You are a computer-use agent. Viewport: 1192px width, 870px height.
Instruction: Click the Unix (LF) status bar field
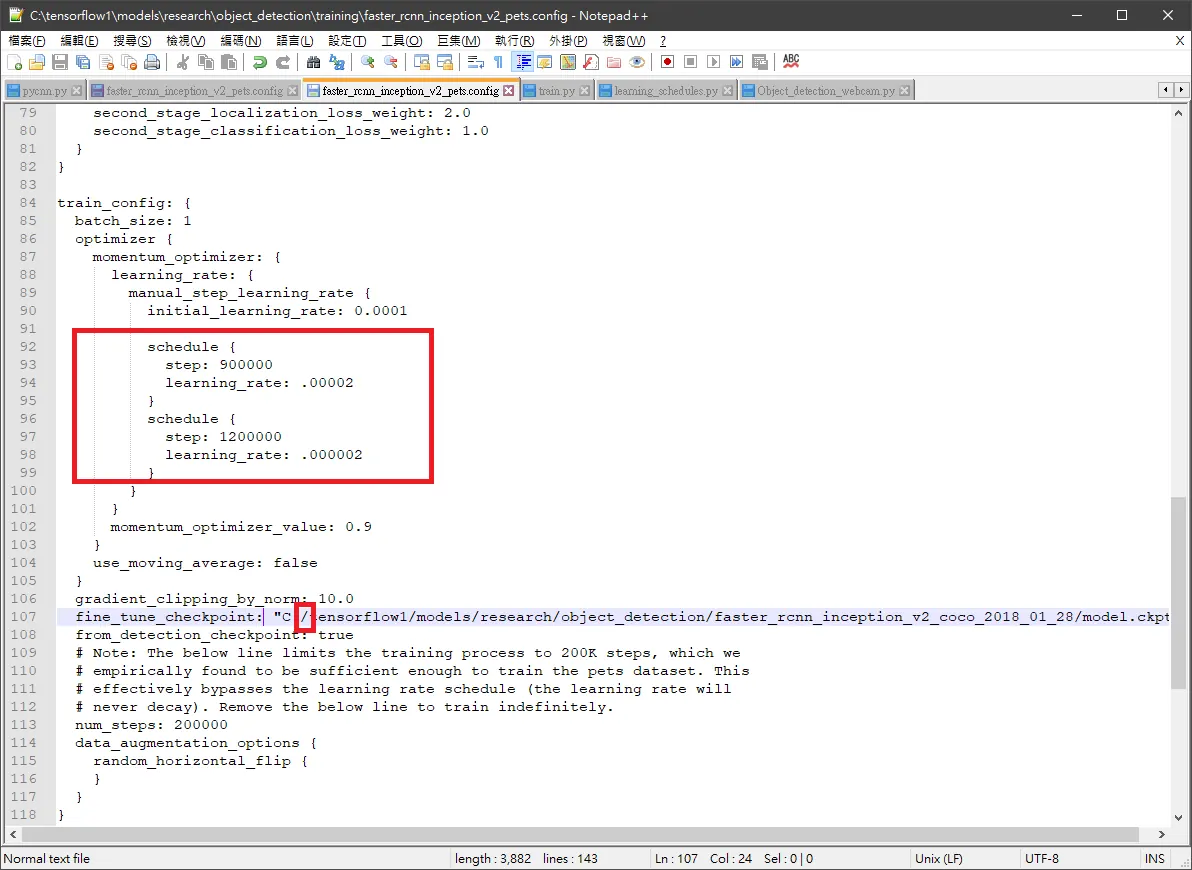pyautogui.click(x=938, y=859)
